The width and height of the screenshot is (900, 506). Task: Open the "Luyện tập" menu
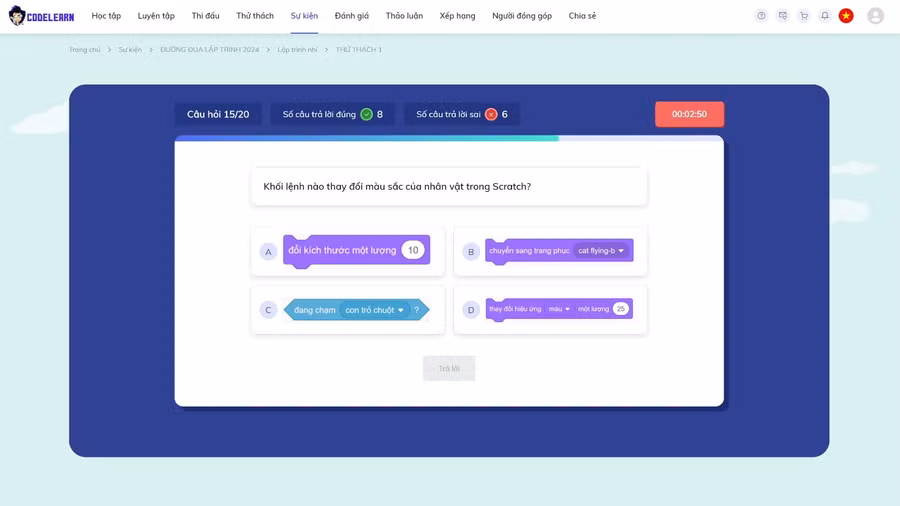[x=156, y=16]
